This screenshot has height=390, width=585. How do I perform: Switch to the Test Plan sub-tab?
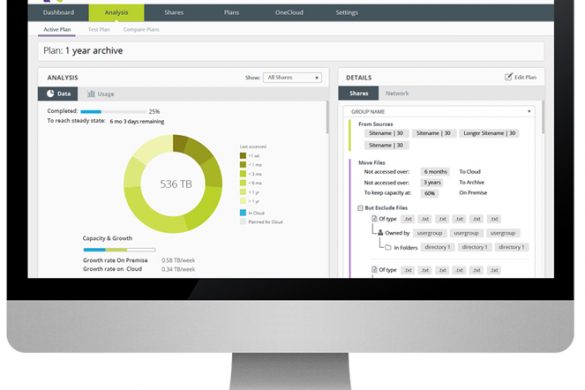[x=99, y=29]
